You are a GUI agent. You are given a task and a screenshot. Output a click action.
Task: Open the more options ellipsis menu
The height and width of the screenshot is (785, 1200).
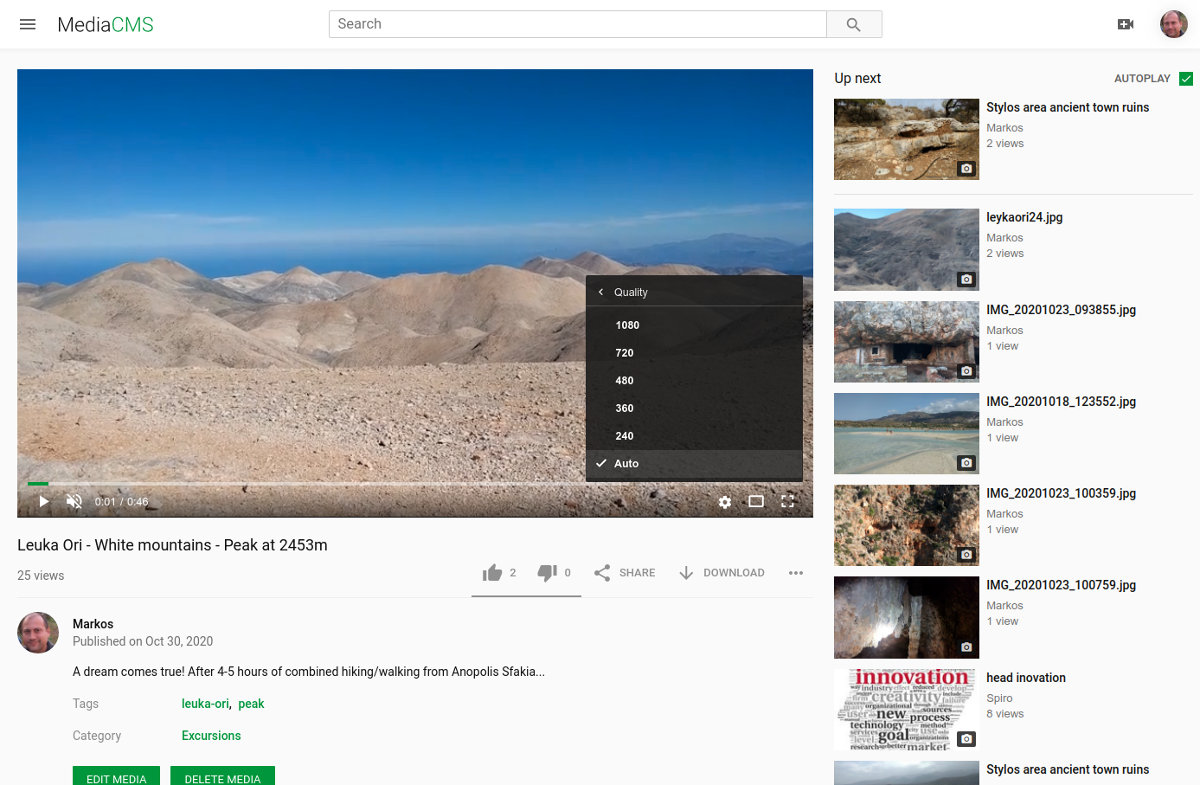(x=796, y=573)
